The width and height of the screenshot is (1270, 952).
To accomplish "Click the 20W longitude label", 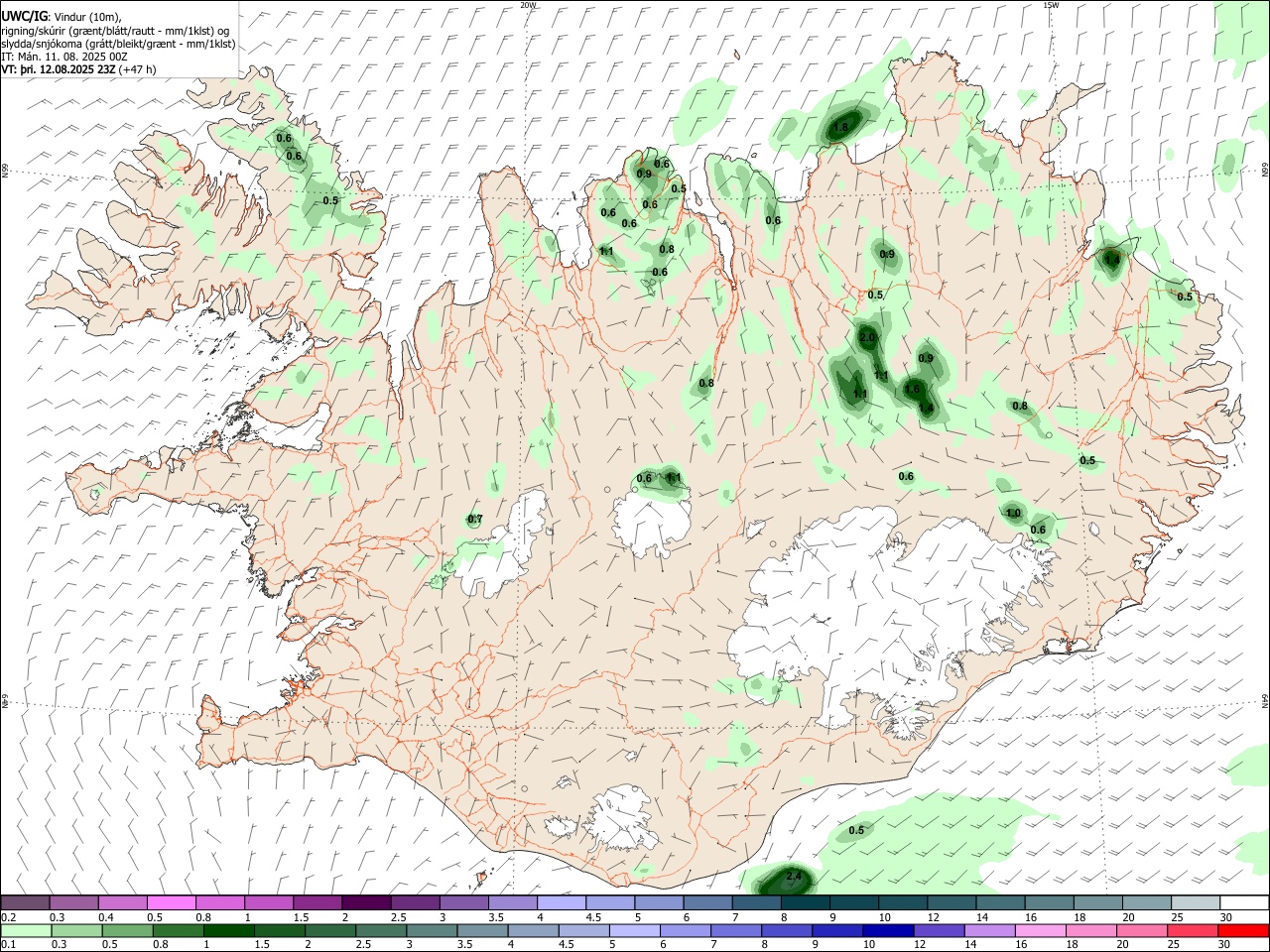I will (528, 5).
